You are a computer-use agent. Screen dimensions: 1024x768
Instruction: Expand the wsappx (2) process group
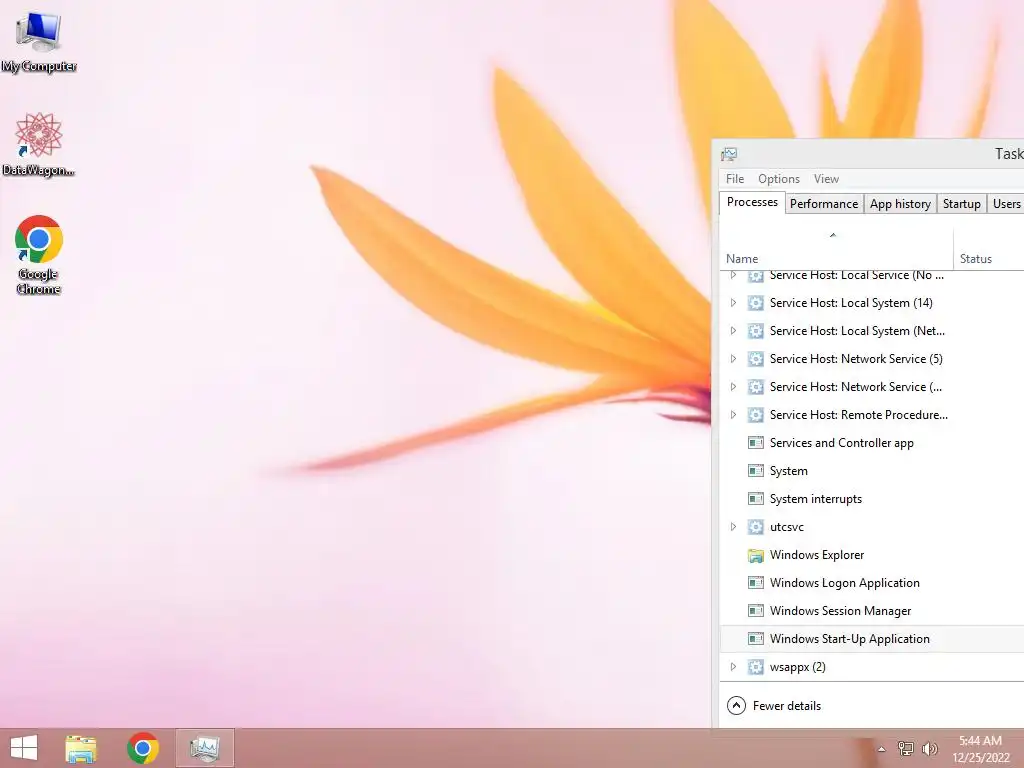733,667
